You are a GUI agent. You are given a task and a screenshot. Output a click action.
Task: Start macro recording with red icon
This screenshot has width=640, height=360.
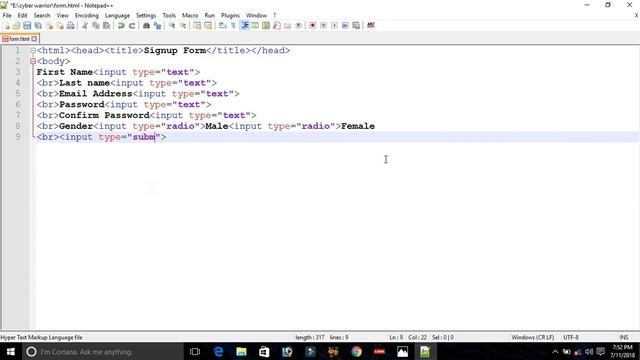[313, 25]
